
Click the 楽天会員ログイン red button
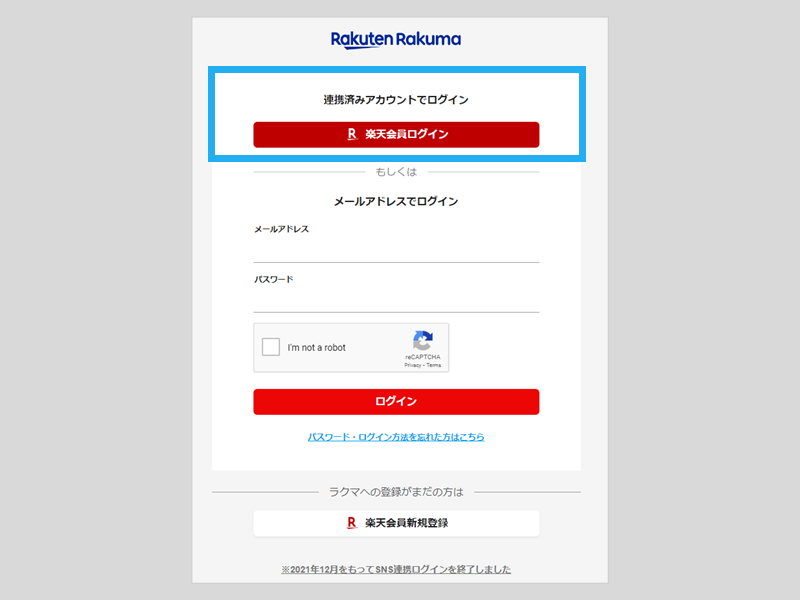[396, 135]
